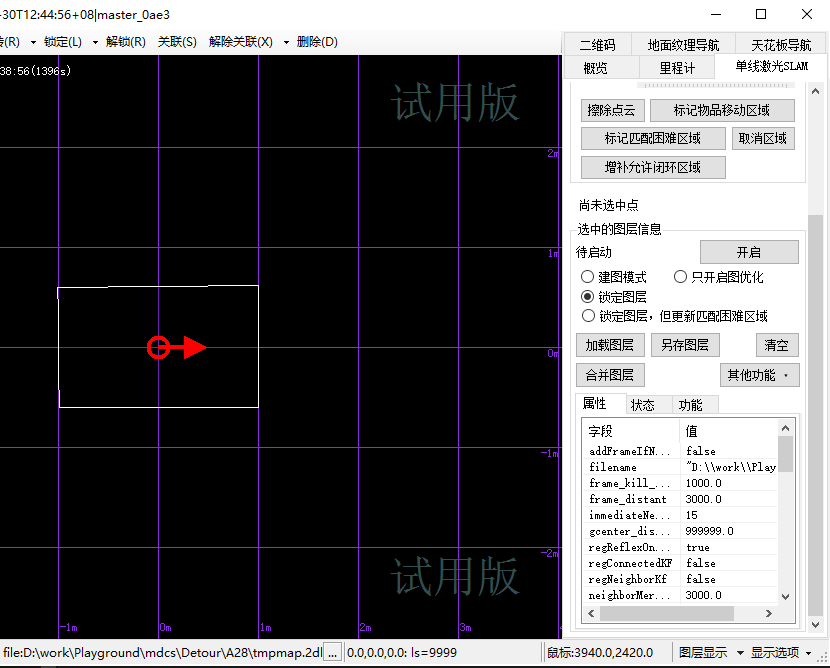Click the filename value cell in properties
Screen dimensions: 830x668
[730, 467]
